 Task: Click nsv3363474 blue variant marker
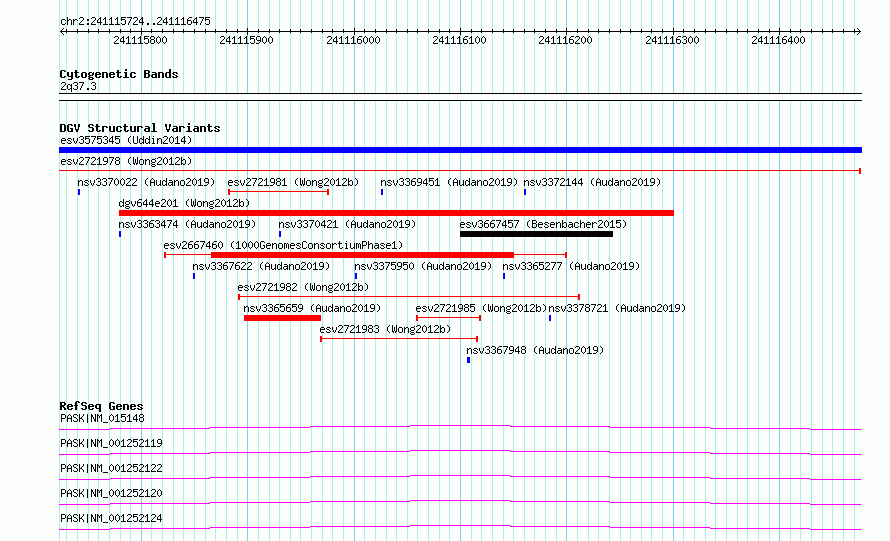120,234
